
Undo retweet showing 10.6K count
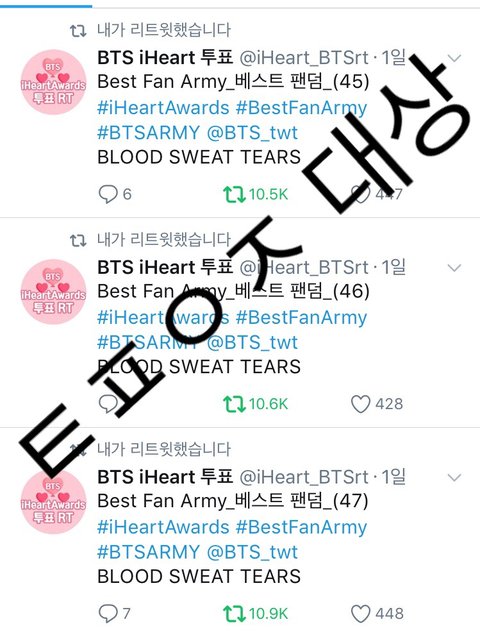point(234,404)
